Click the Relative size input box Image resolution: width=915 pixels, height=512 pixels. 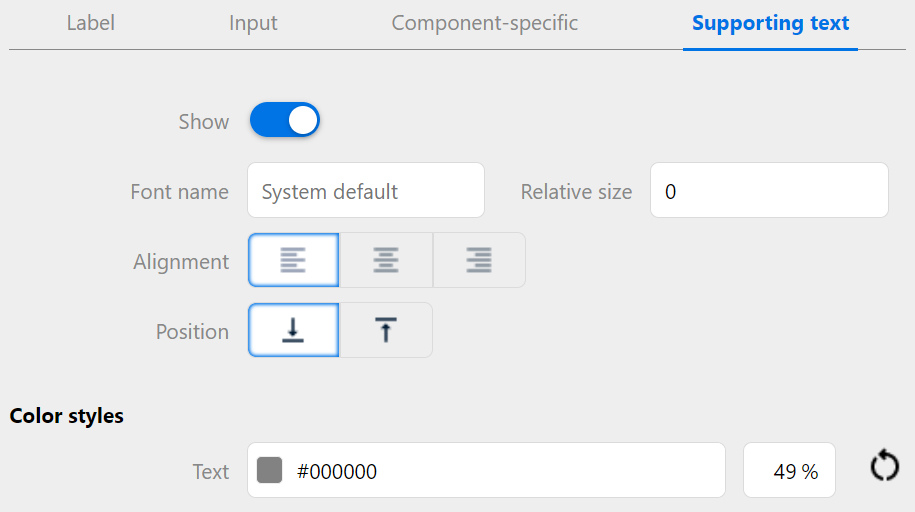tap(768, 191)
